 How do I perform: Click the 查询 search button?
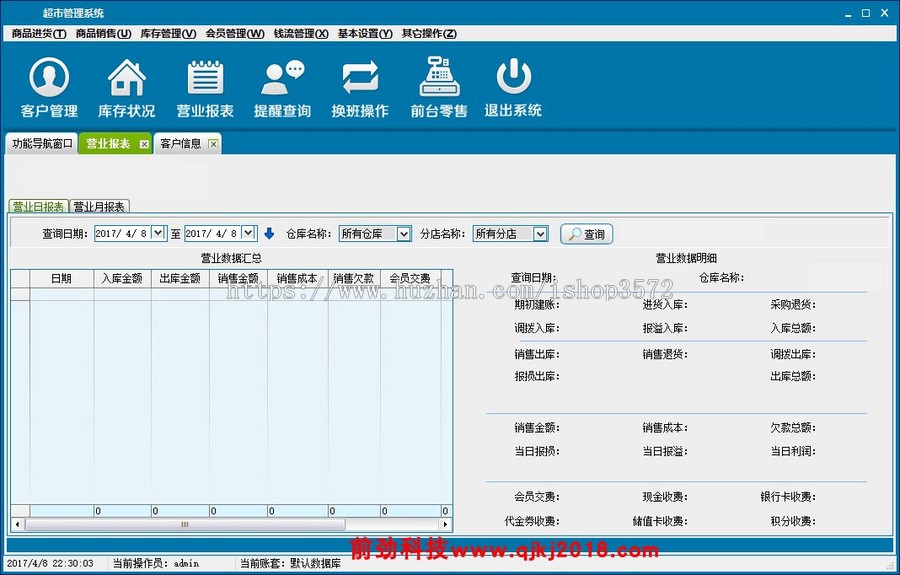coord(587,234)
